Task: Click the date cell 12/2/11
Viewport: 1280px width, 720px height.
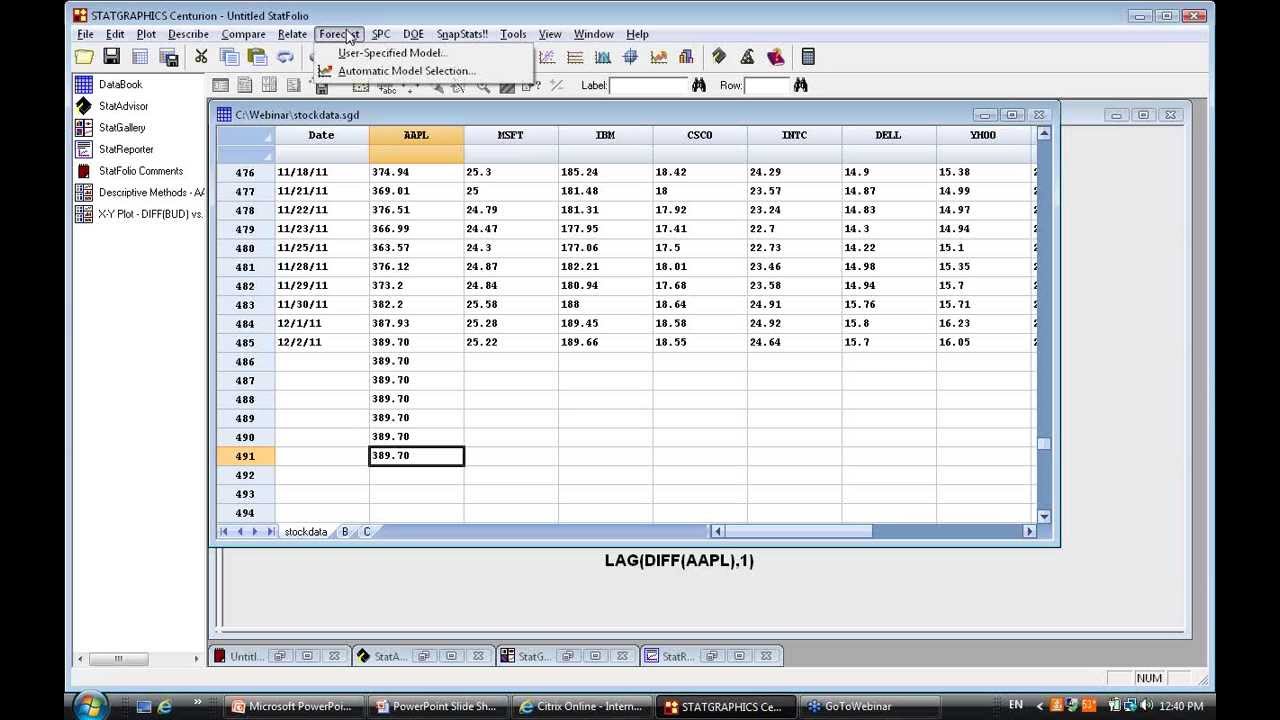Action: (321, 342)
